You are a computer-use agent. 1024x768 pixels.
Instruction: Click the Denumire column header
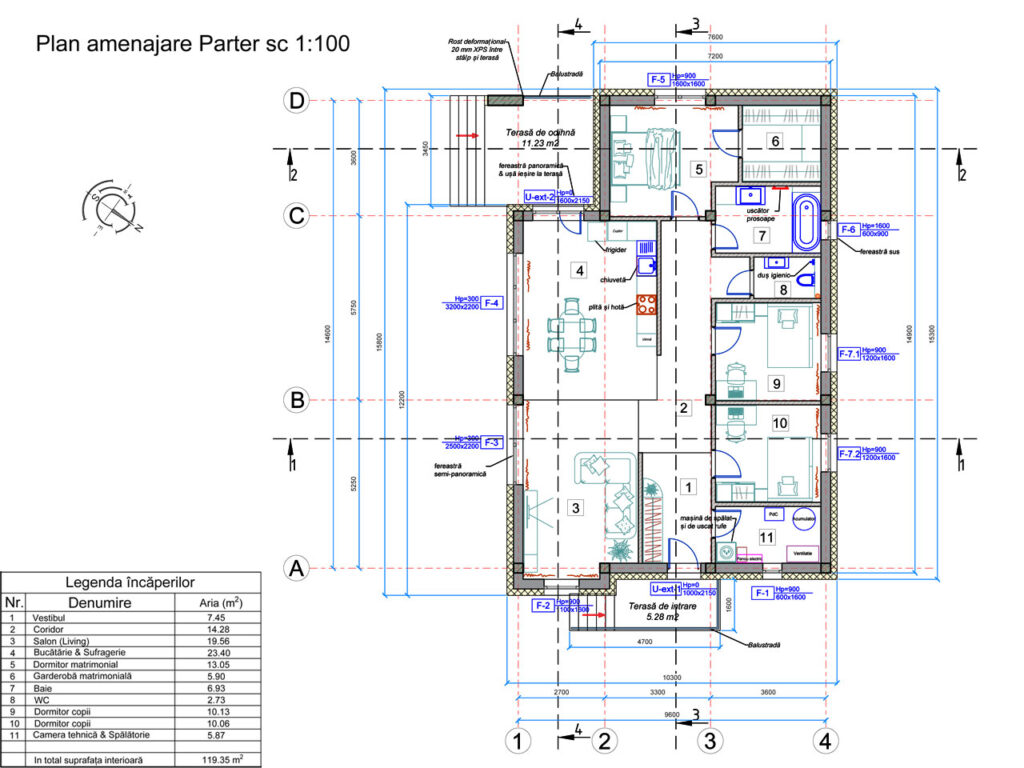coord(100,603)
